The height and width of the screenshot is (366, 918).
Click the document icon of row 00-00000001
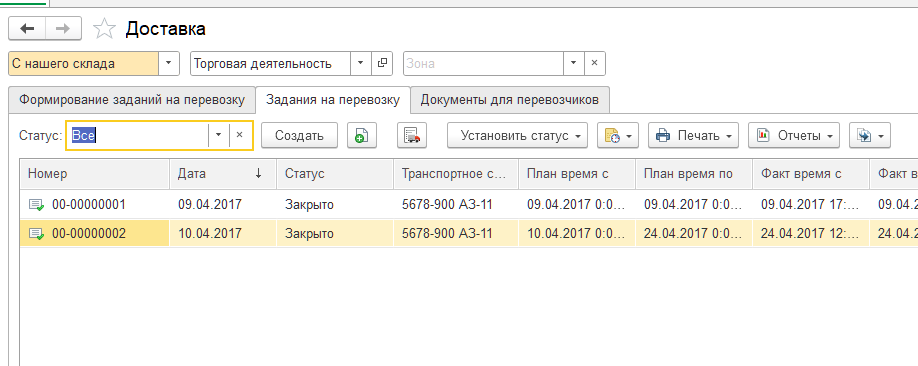click(36, 204)
